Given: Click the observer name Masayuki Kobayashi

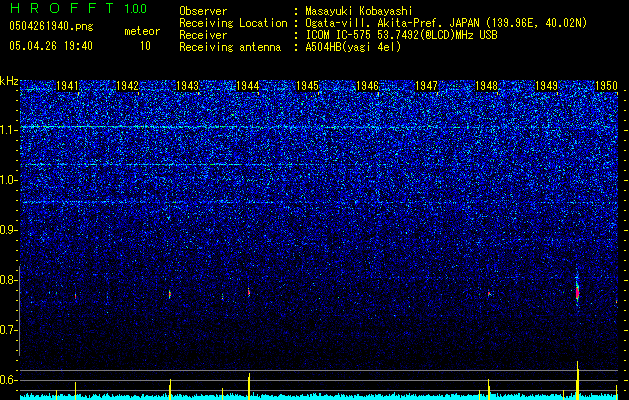Looking at the screenshot, I should pyautogui.click(x=359, y=11).
